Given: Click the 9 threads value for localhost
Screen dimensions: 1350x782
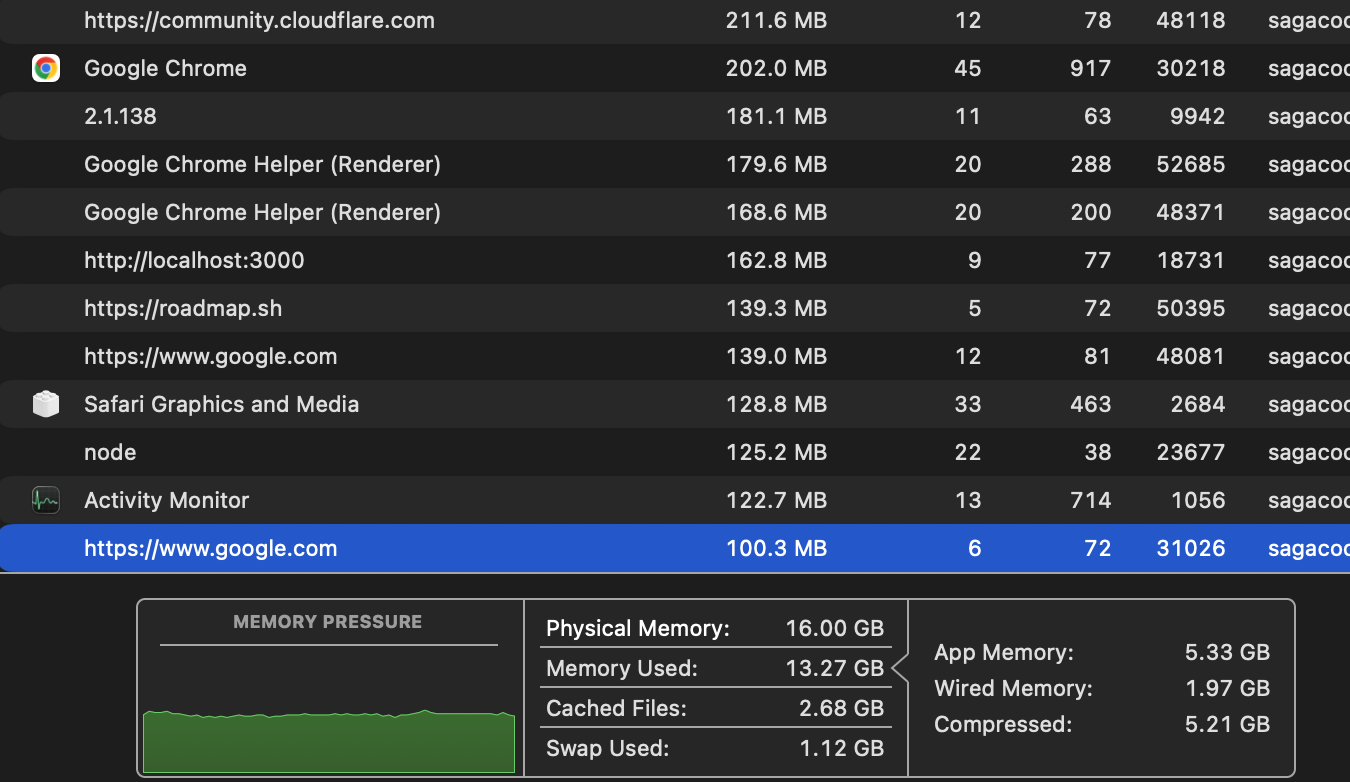Looking at the screenshot, I should pyautogui.click(x=975, y=260).
